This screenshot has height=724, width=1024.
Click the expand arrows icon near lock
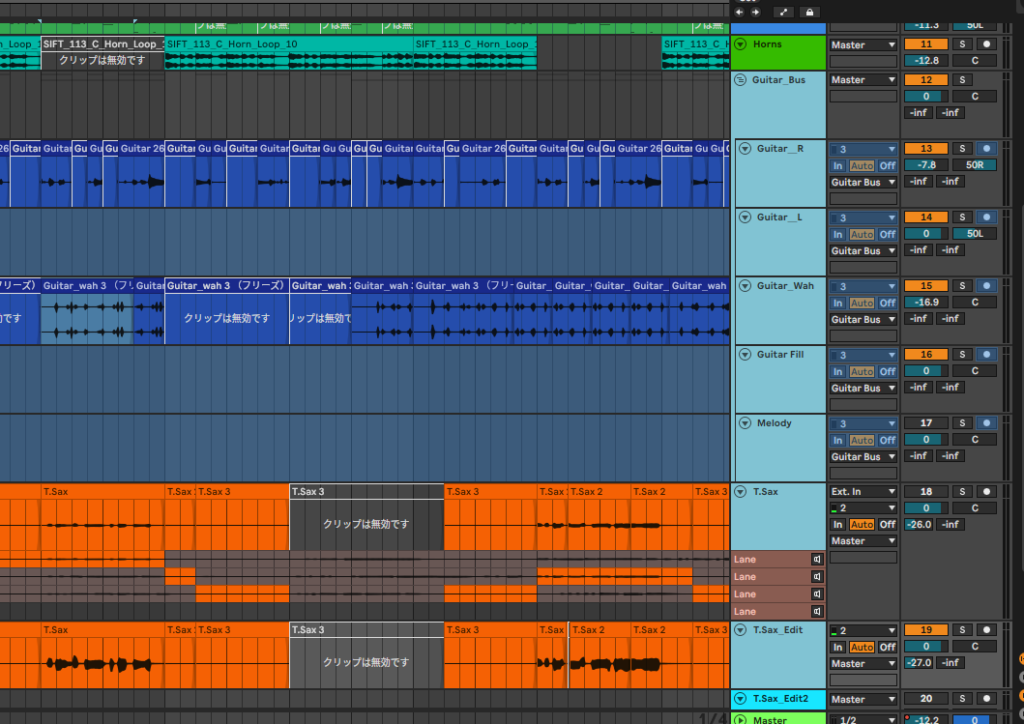point(783,12)
